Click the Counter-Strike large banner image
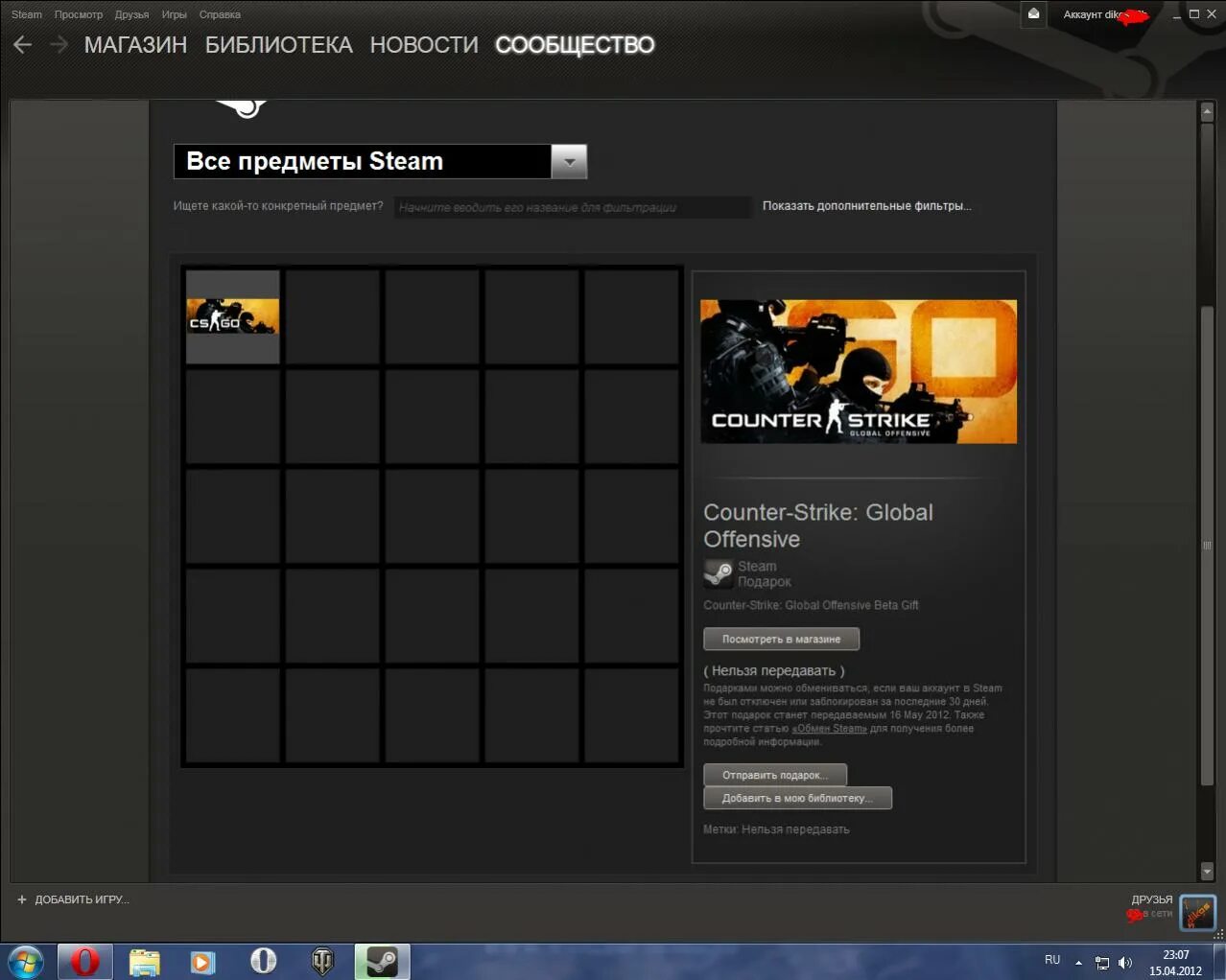This screenshot has height=980, width=1226. pyautogui.click(x=859, y=371)
